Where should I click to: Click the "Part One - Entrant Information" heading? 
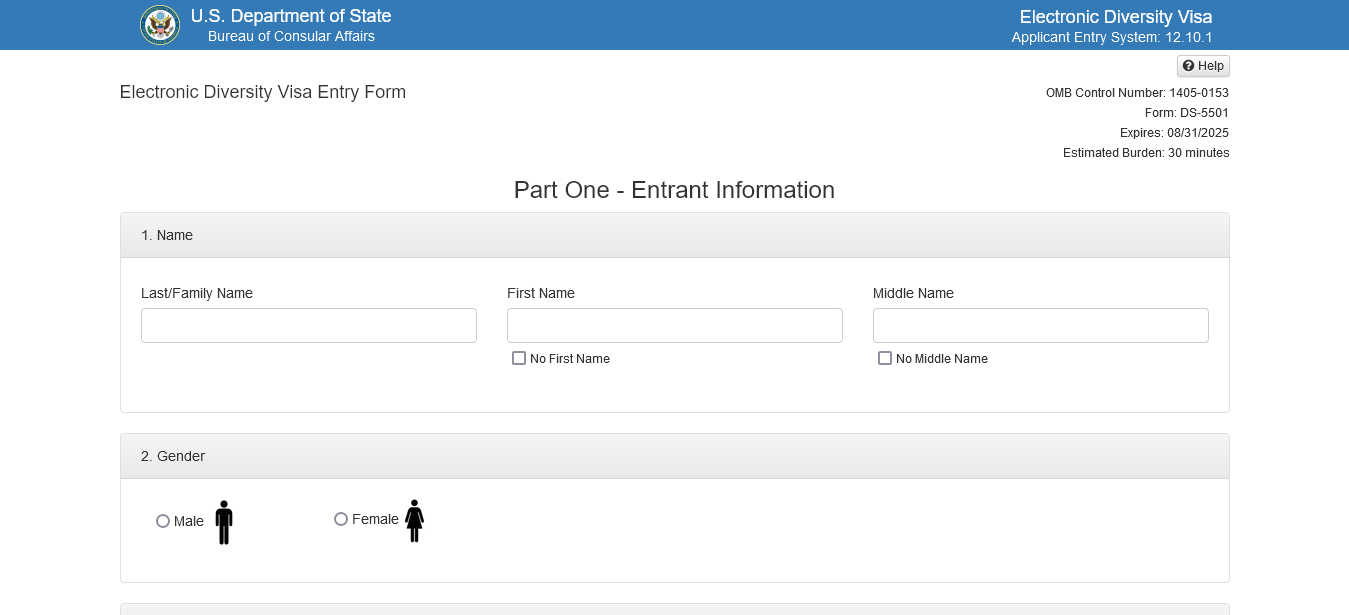coord(674,190)
